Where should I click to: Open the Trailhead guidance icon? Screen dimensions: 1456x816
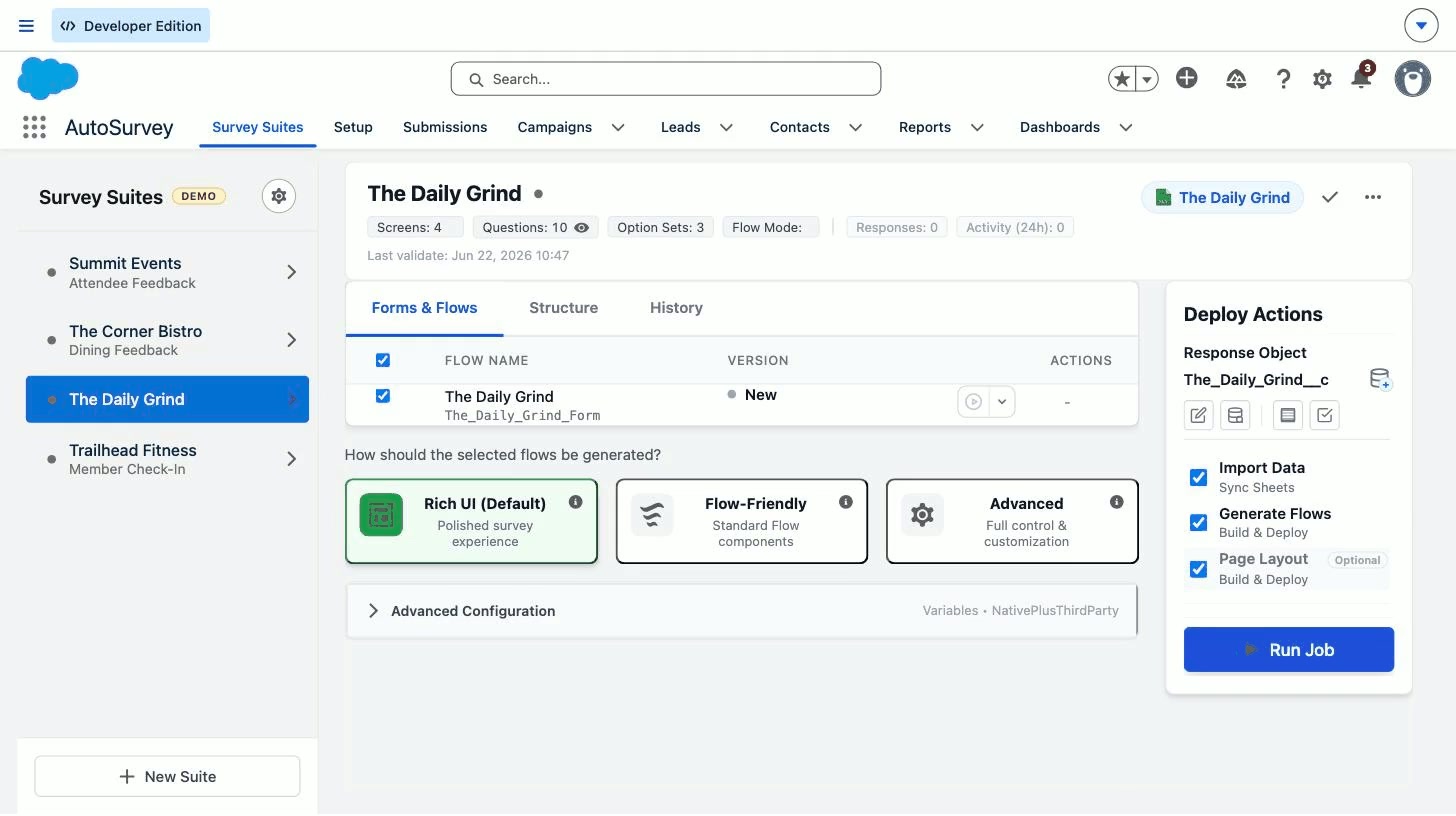point(1237,79)
